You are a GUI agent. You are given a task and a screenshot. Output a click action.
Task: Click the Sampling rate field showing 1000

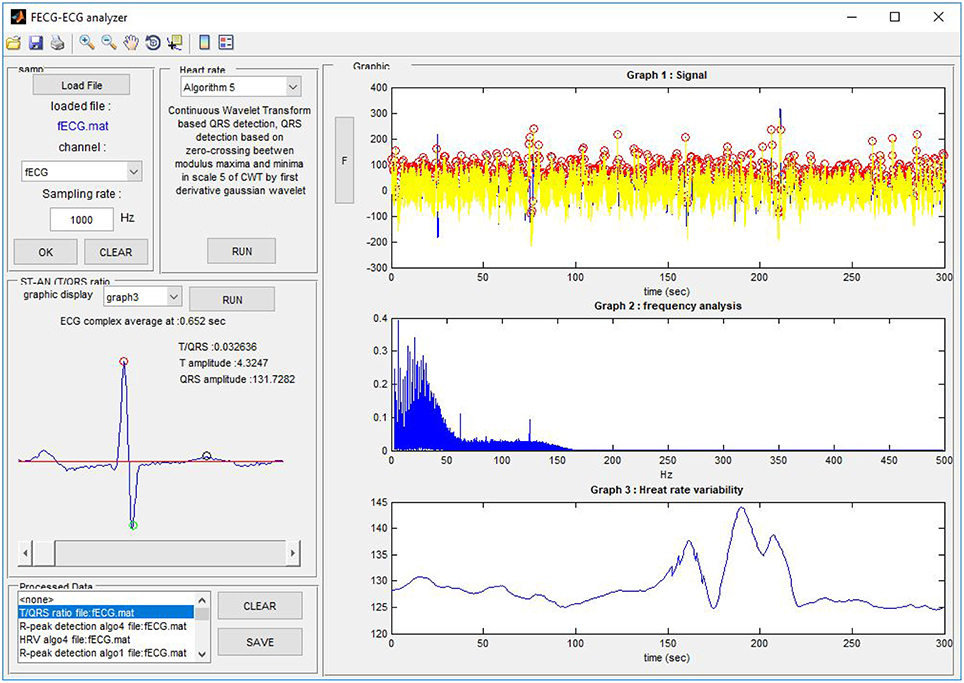tap(82, 219)
